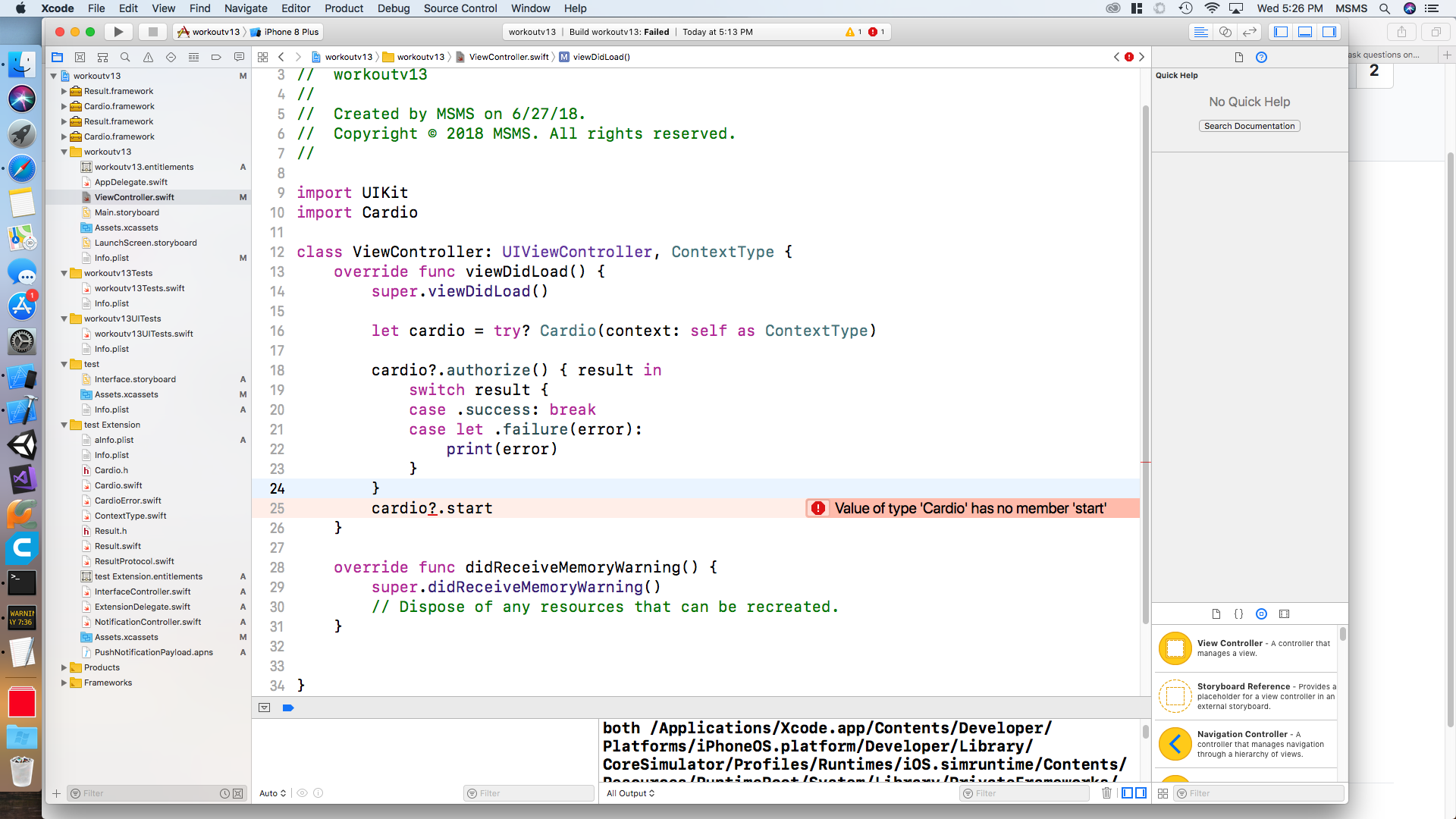Image resolution: width=1456 pixels, height=819 pixels.
Task: Open the Find navigator magnifier icon
Action: click(x=125, y=57)
